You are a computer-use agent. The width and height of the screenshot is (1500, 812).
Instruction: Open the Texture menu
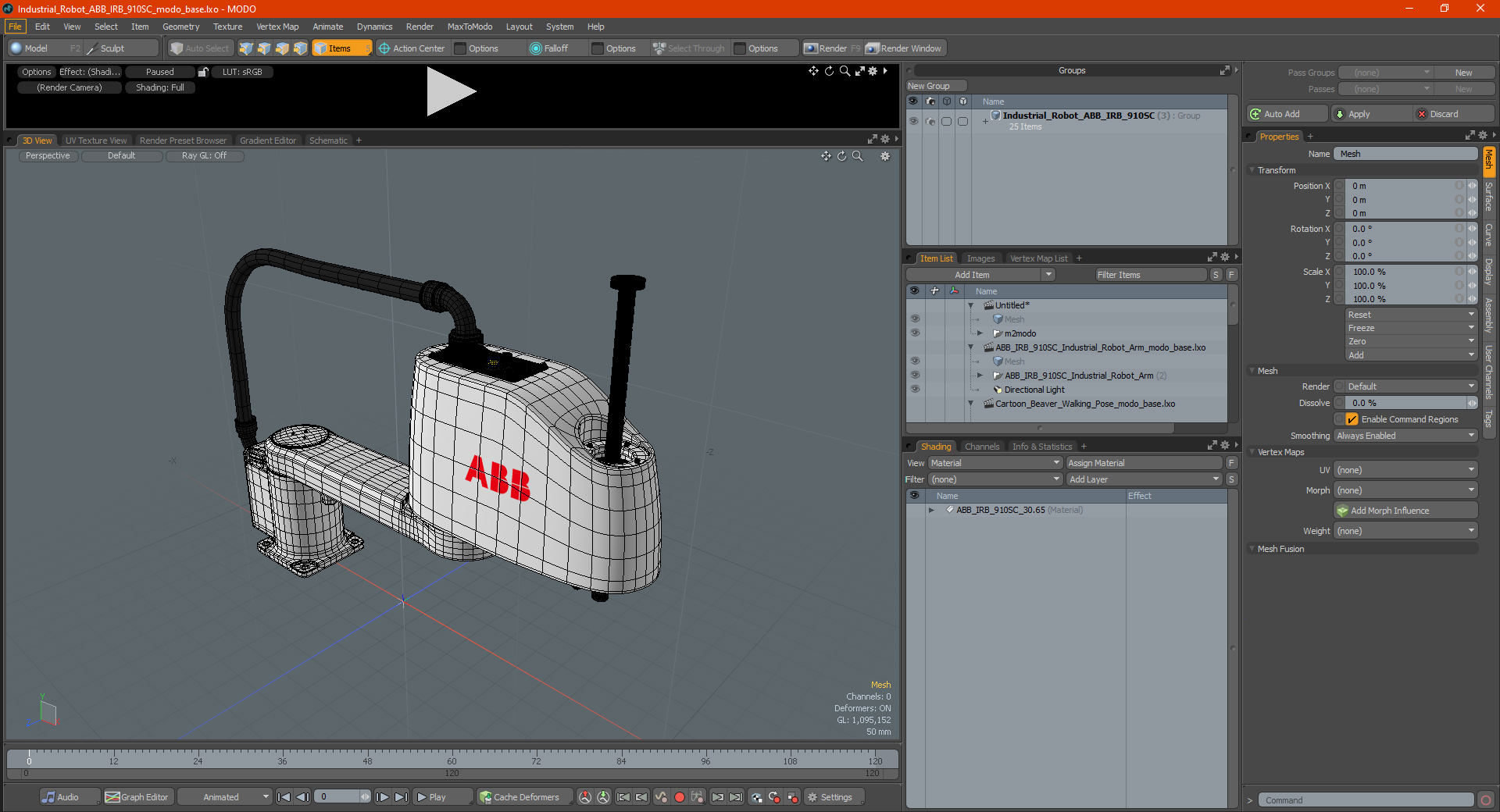(227, 27)
